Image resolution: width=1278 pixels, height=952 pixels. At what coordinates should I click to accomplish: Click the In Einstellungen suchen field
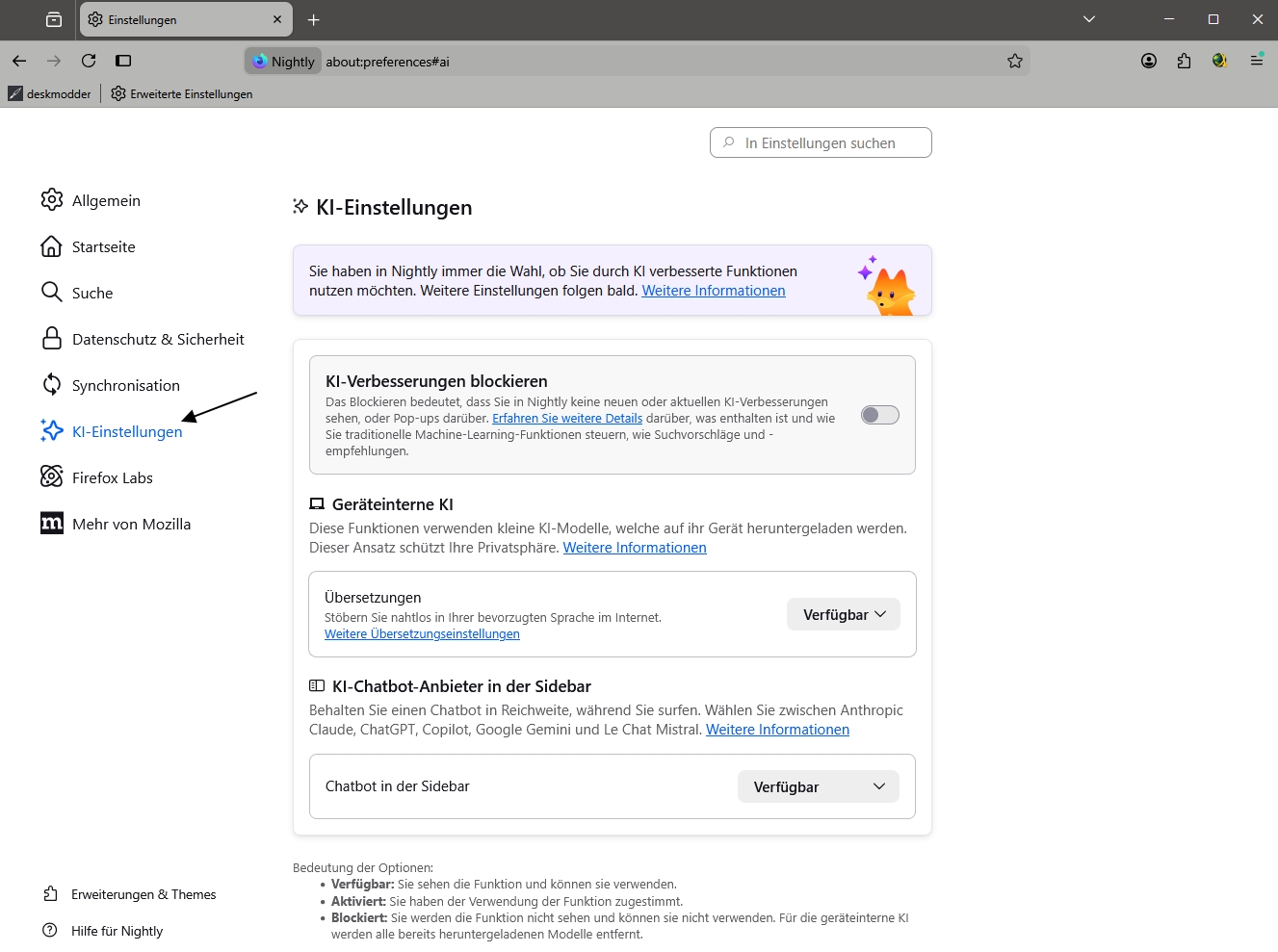(x=821, y=142)
